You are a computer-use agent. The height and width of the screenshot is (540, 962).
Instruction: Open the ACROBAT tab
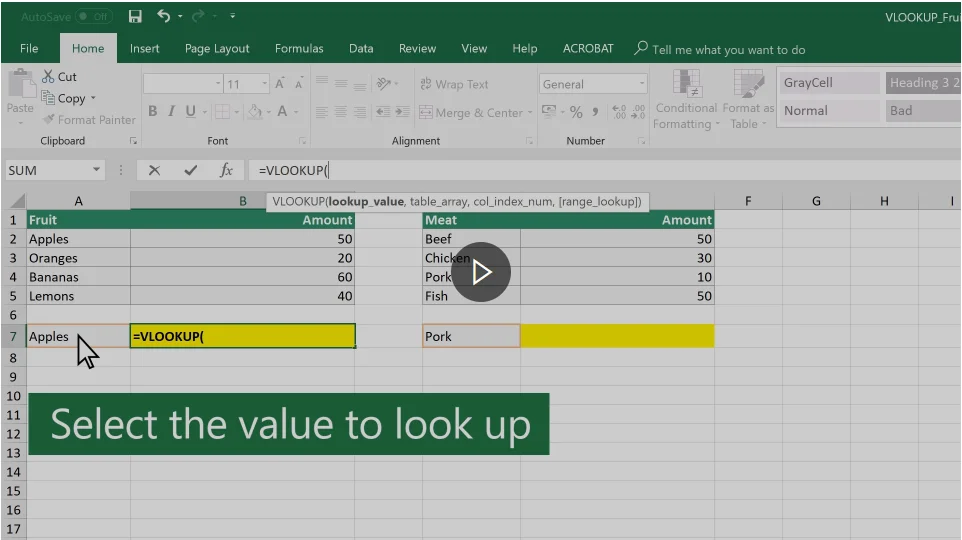click(588, 48)
